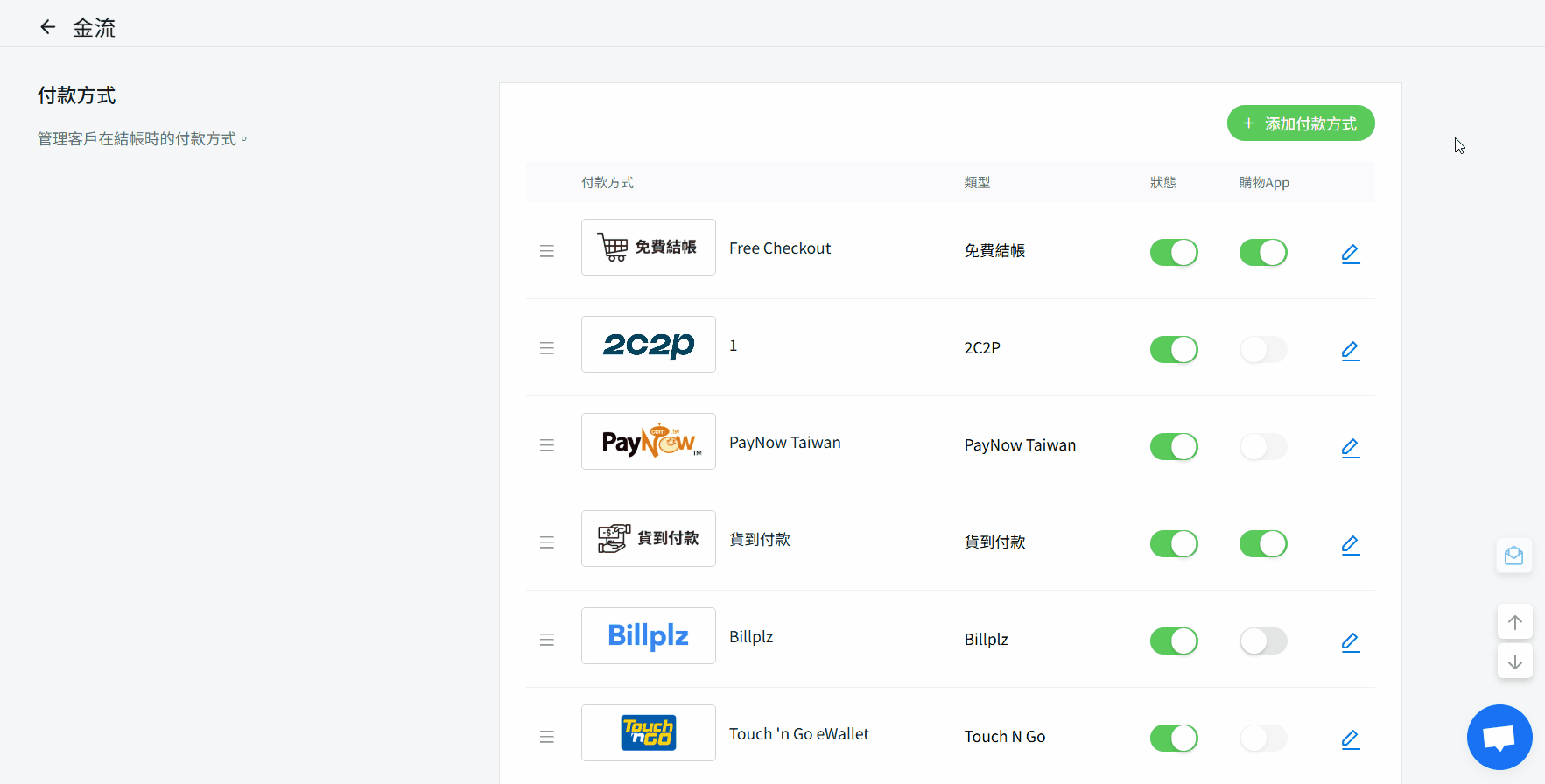The width and height of the screenshot is (1545, 784).
Task: Open edit for Touch 'n Go eWallet
Action: (1350, 739)
